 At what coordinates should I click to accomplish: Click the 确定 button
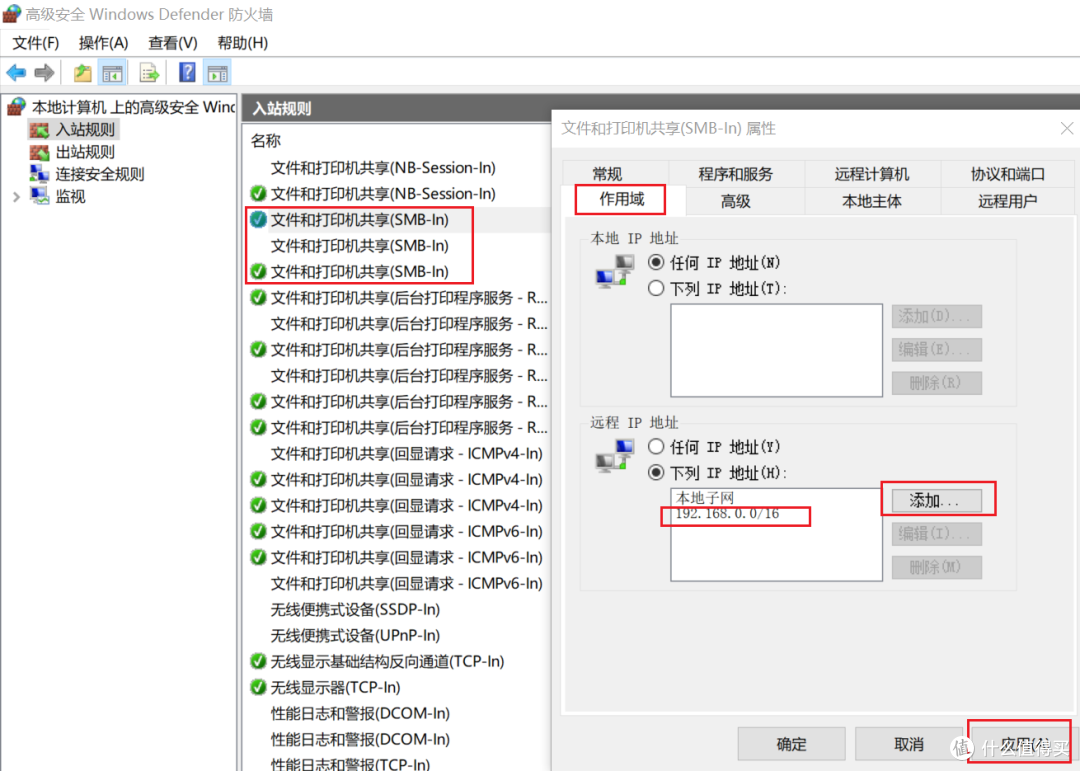[x=791, y=744]
